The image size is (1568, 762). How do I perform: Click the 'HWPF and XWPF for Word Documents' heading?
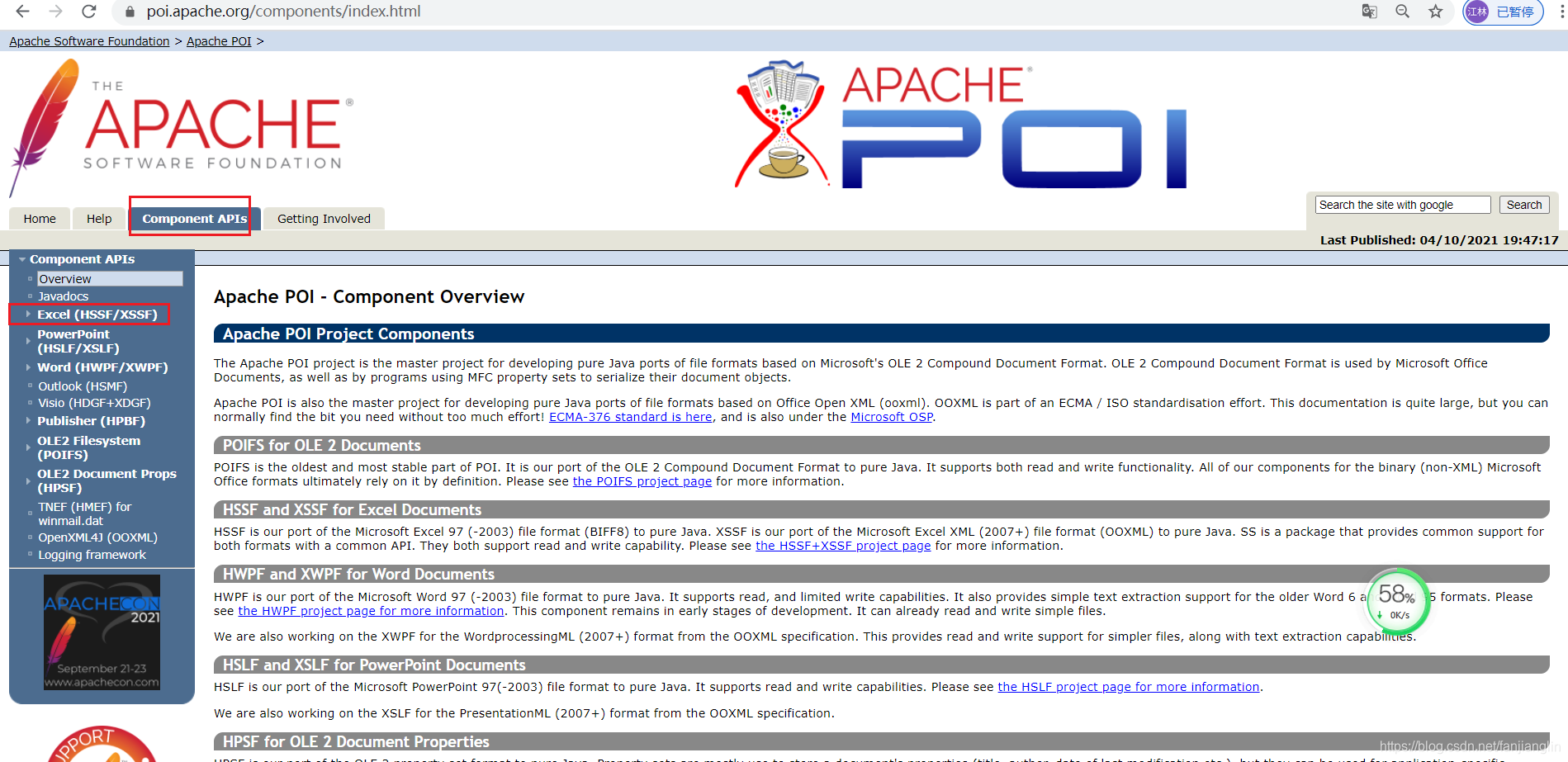881,574
